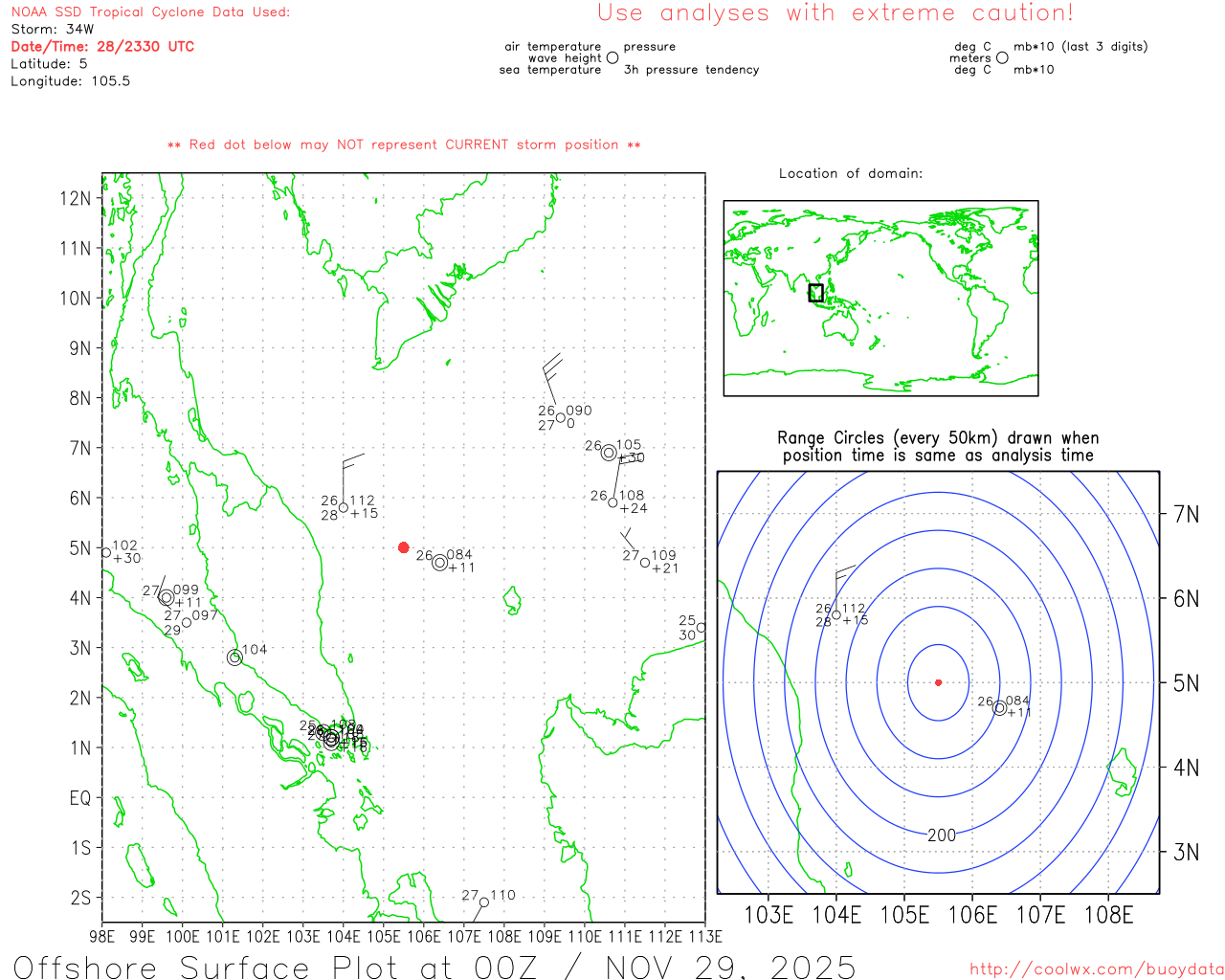Viewport: 1225px width, 980px height.
Task: Click the station circle at right edge showing 25/30
Action: [x=702, y=628]
